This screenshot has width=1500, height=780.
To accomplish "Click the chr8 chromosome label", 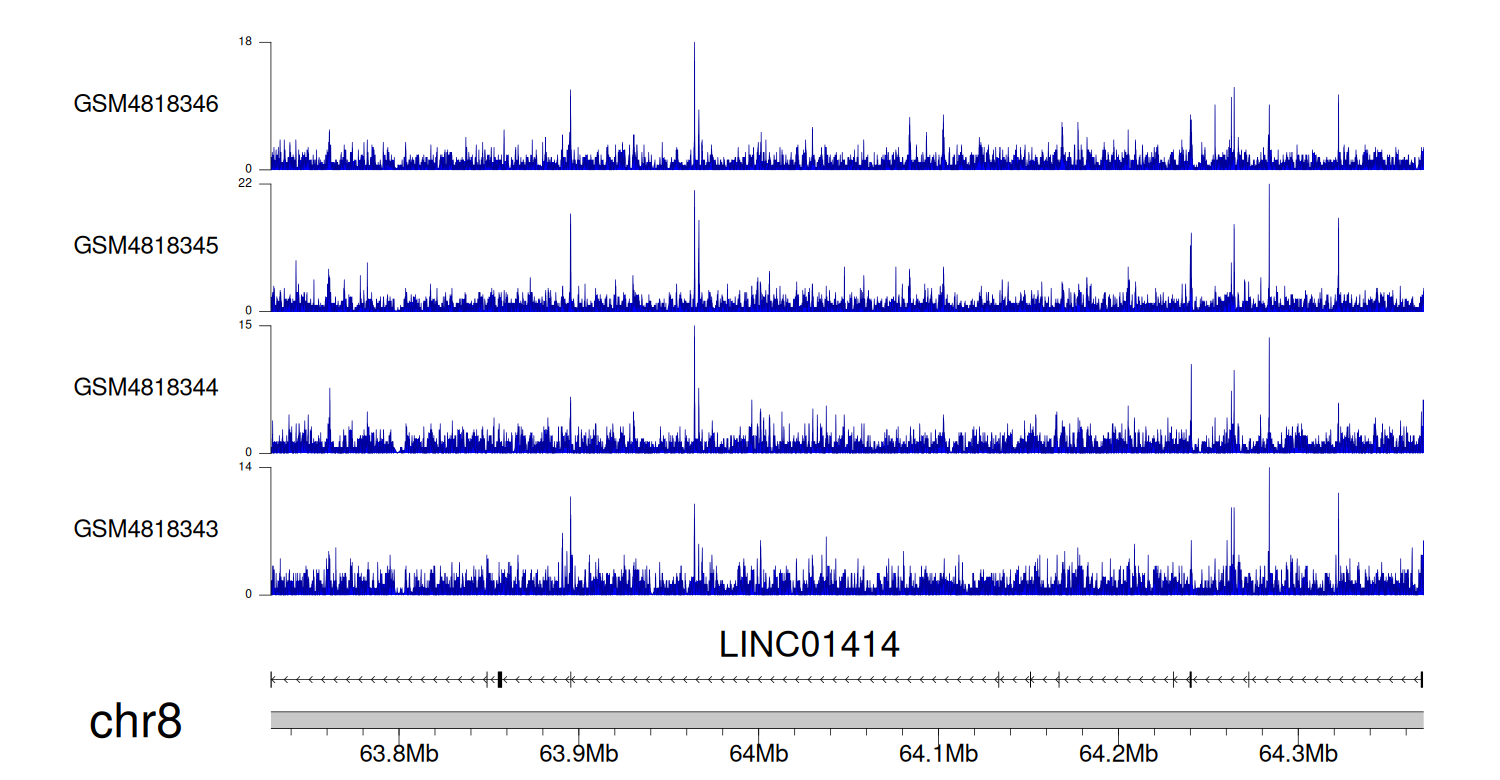I will [136, 721].
